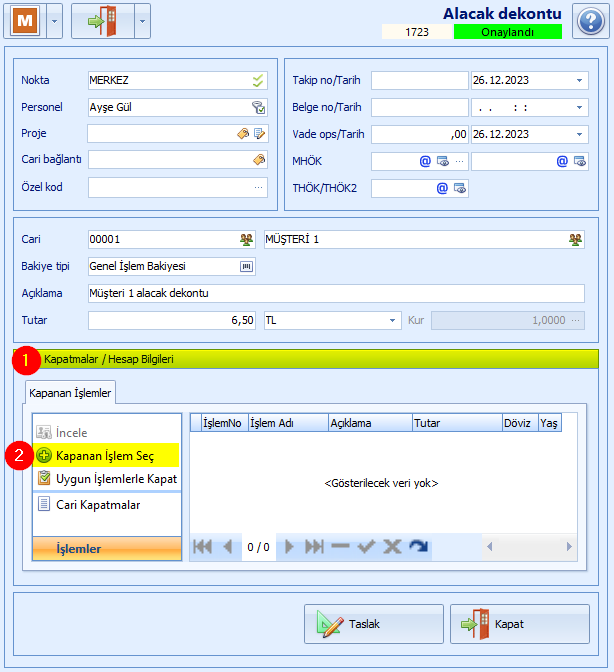Screen dimensions: 614x672
Task: Click the Bakiye tipi list icon
Action: click(246, 266)
